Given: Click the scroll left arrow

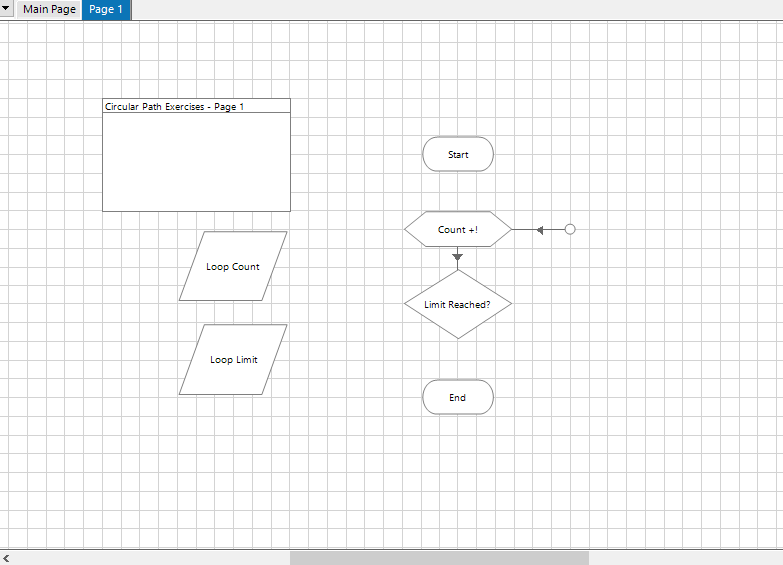Looking at the screenshot, I should (x=6, y=559).
